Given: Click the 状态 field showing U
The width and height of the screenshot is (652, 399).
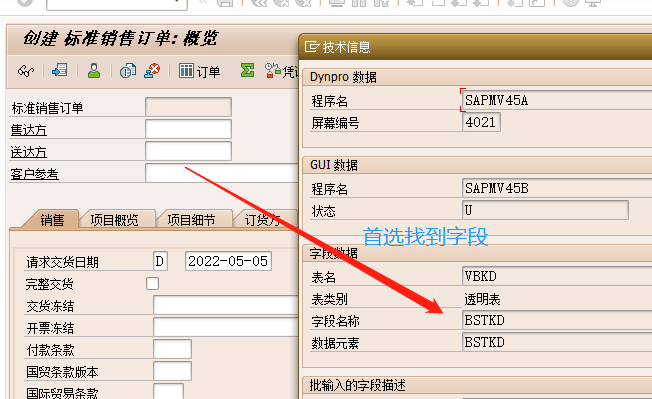Looking at the screenshot, I should coord(545,210).
